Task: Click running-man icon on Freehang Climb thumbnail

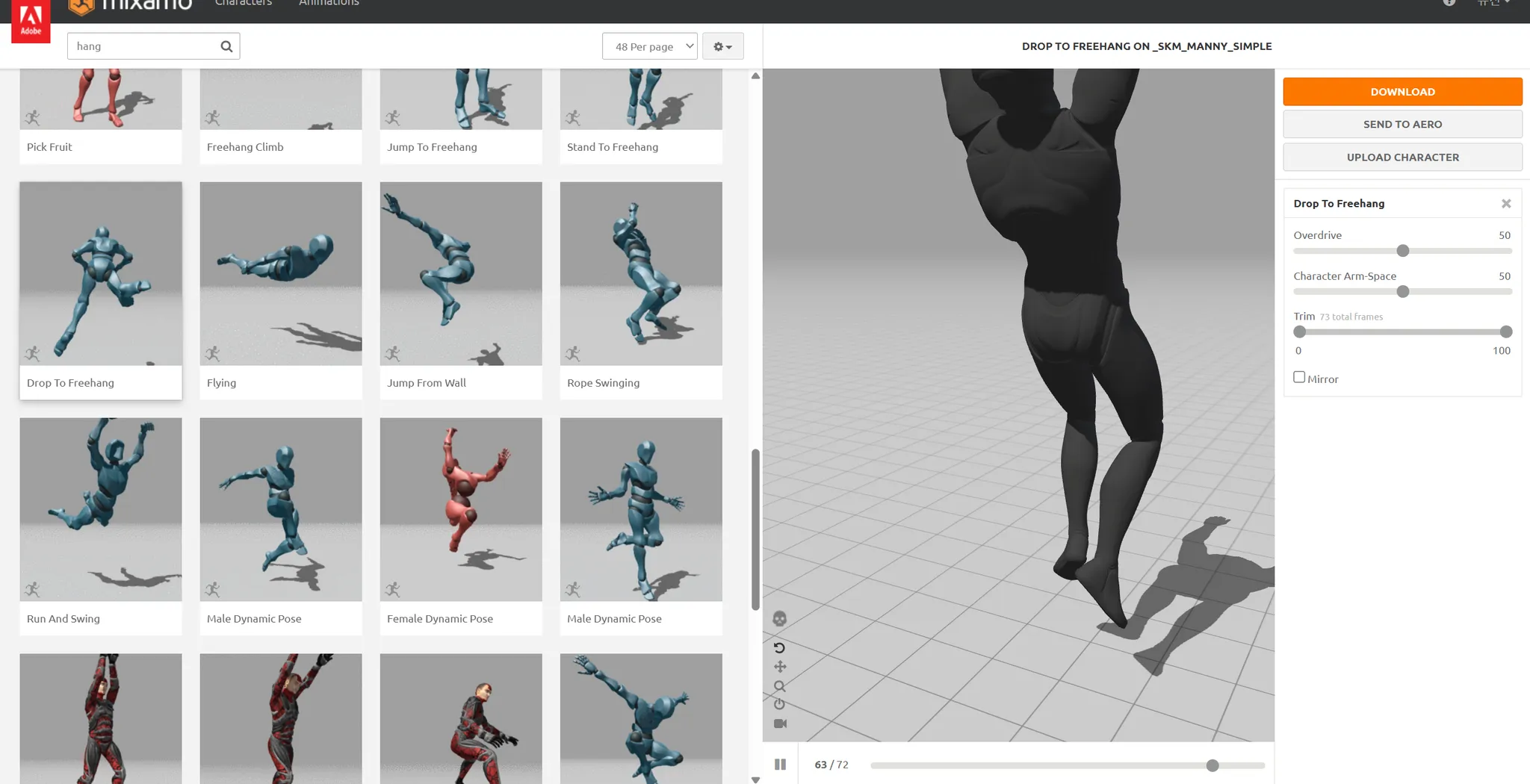Action: (212, 117)
